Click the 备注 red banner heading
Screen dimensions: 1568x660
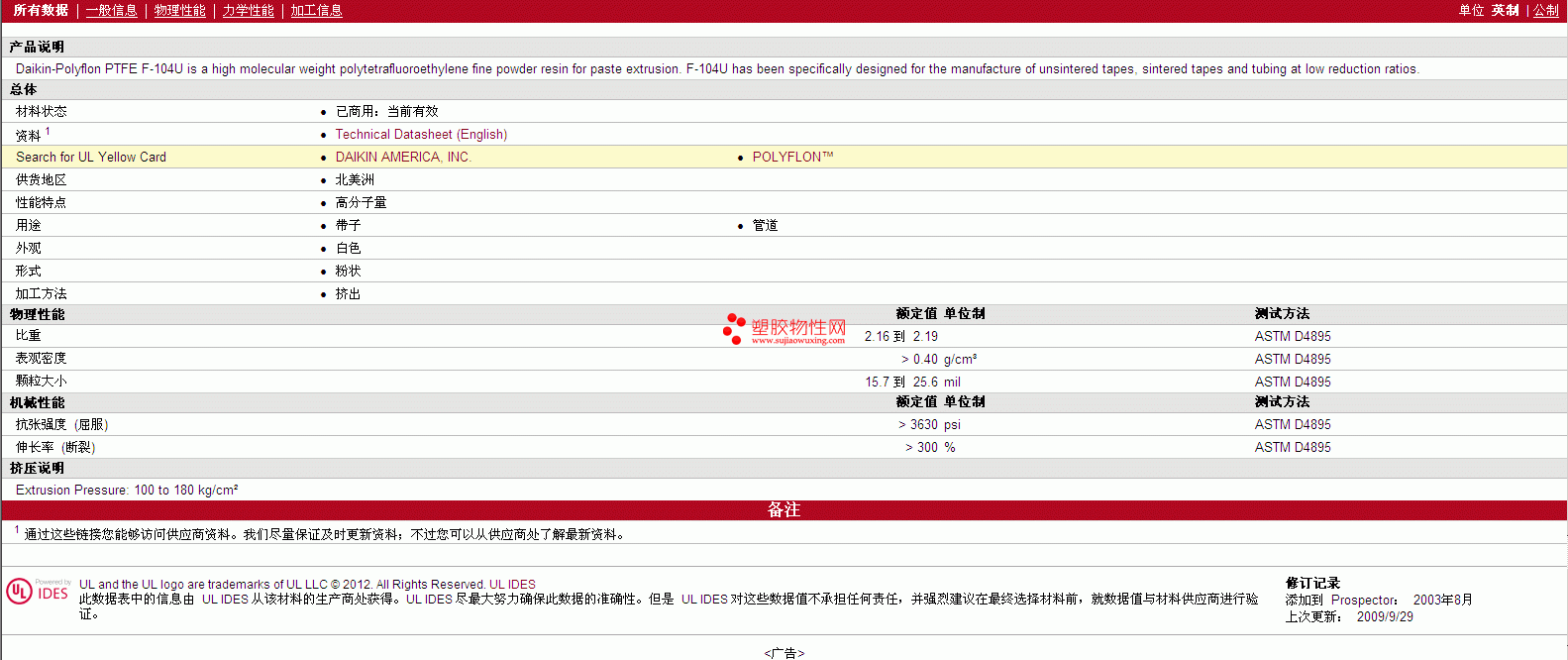(784, 509)
